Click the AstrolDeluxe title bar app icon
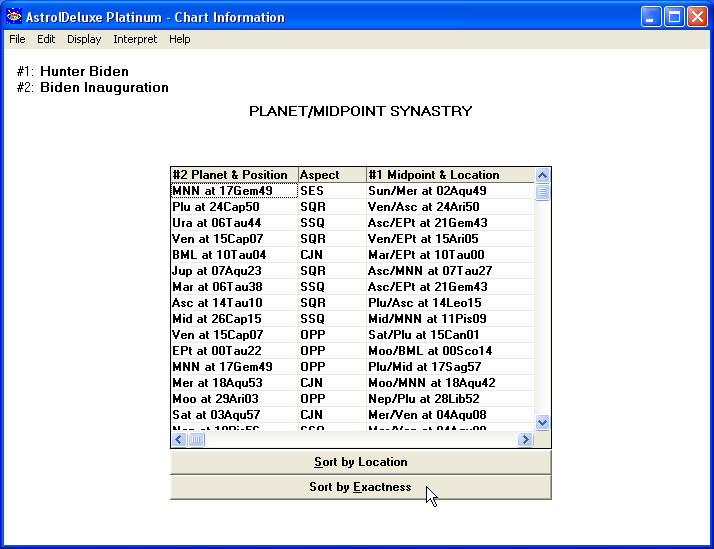This screenshot has height=549, width=714. tap(14, 17)
